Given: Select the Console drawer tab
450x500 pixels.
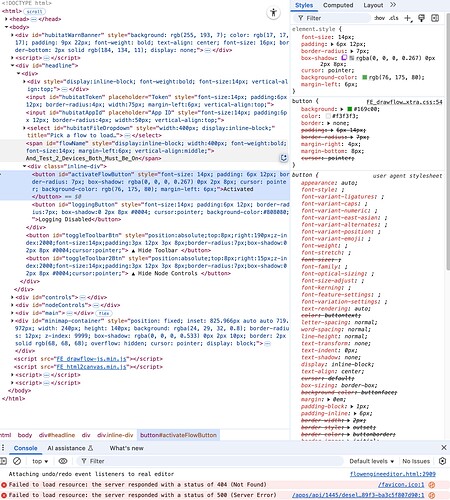Looking at the screenshot, I should point(25,448).
